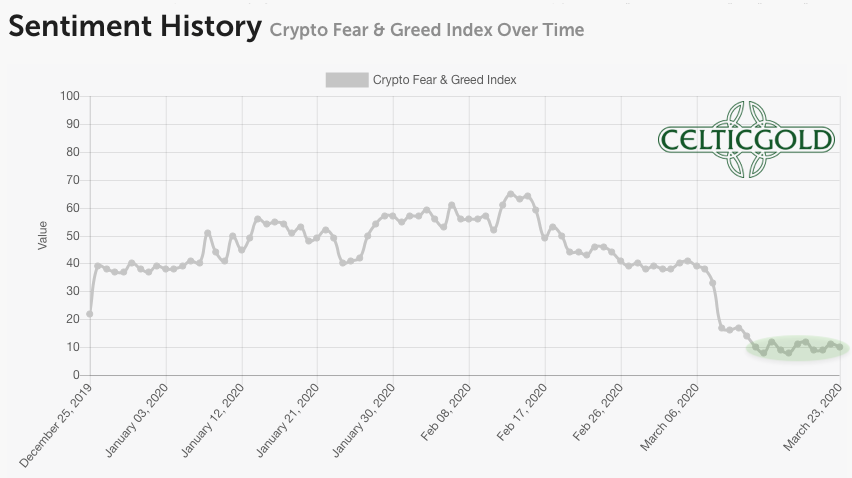Toggle the Crypto Fear & Greed Index legend label
This screenshot has height=478, width=852.
(x=444, y=80)
